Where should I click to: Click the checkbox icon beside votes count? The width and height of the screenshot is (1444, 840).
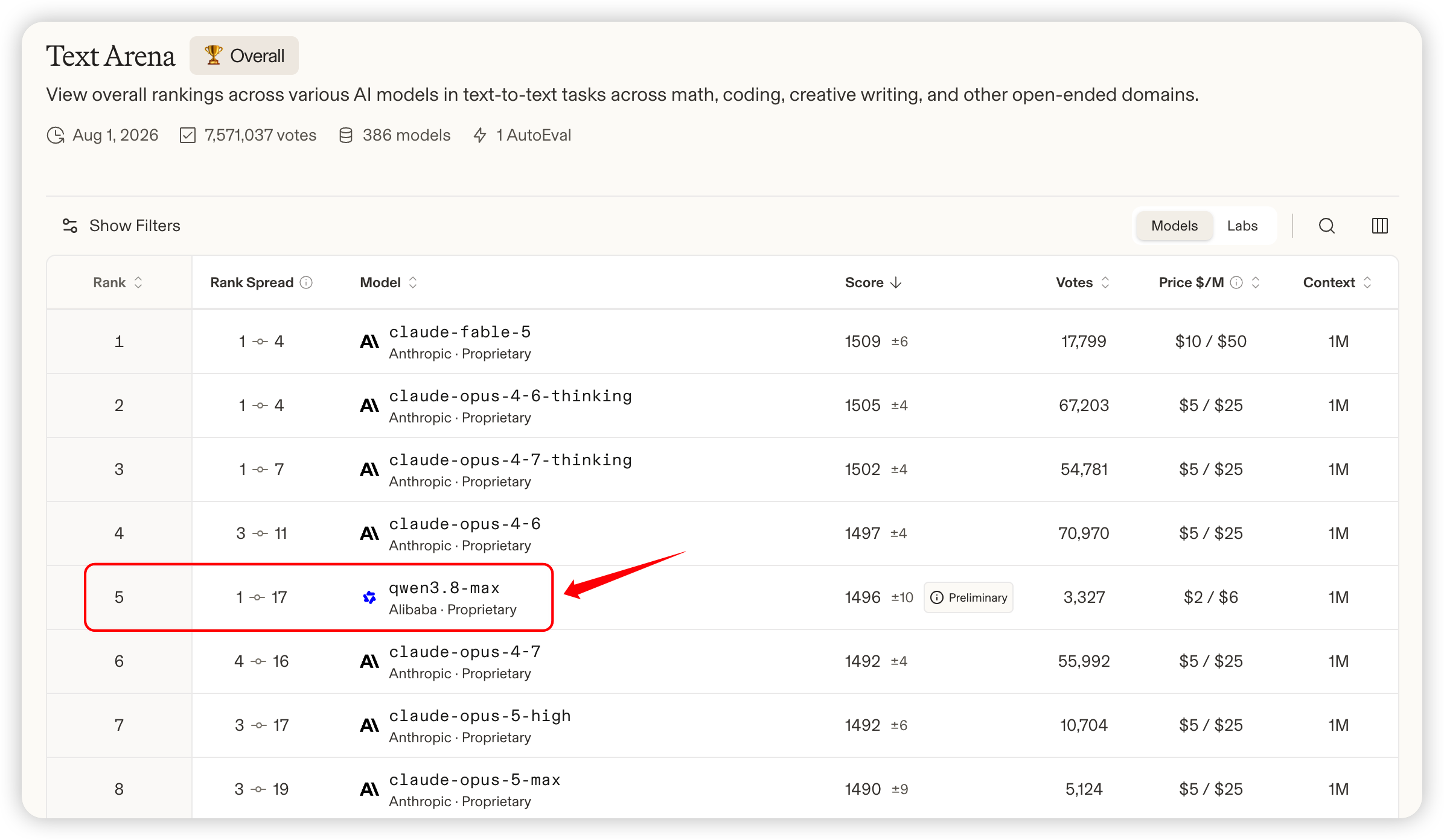coord(188,135)
